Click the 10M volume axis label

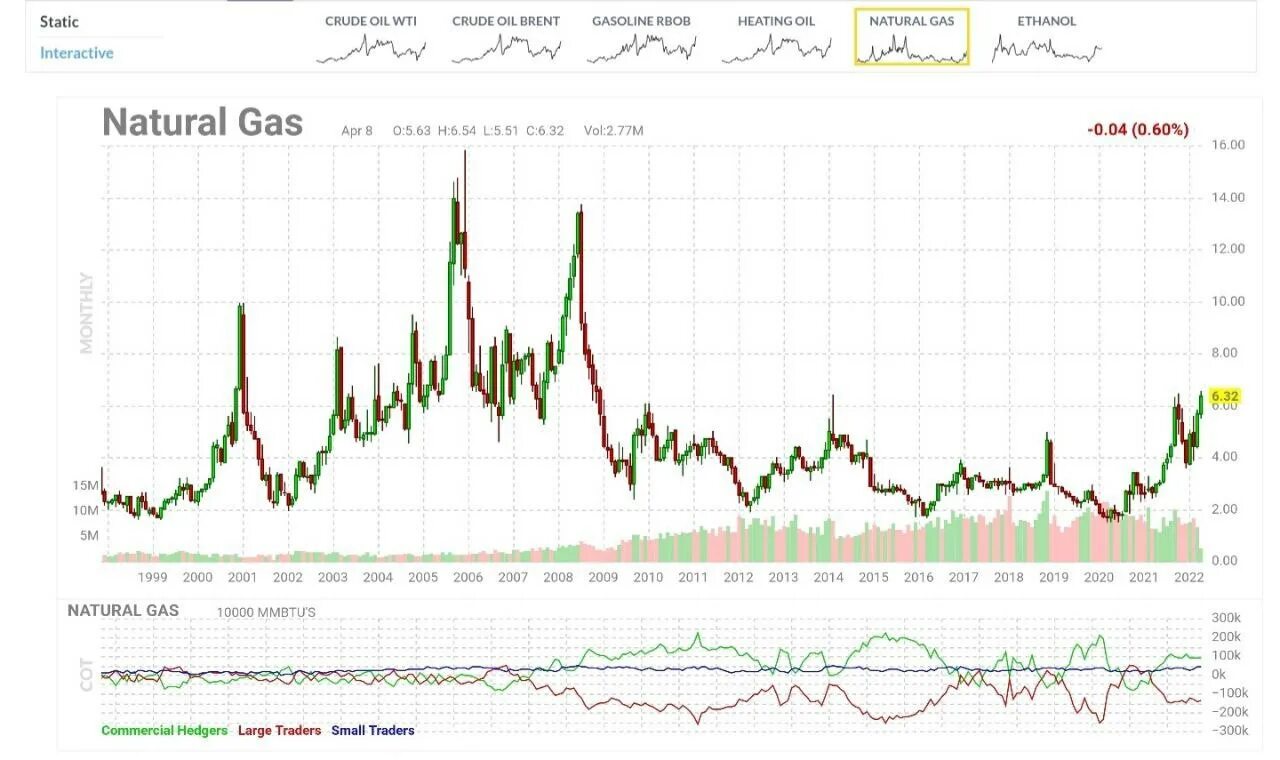(85, 510)
